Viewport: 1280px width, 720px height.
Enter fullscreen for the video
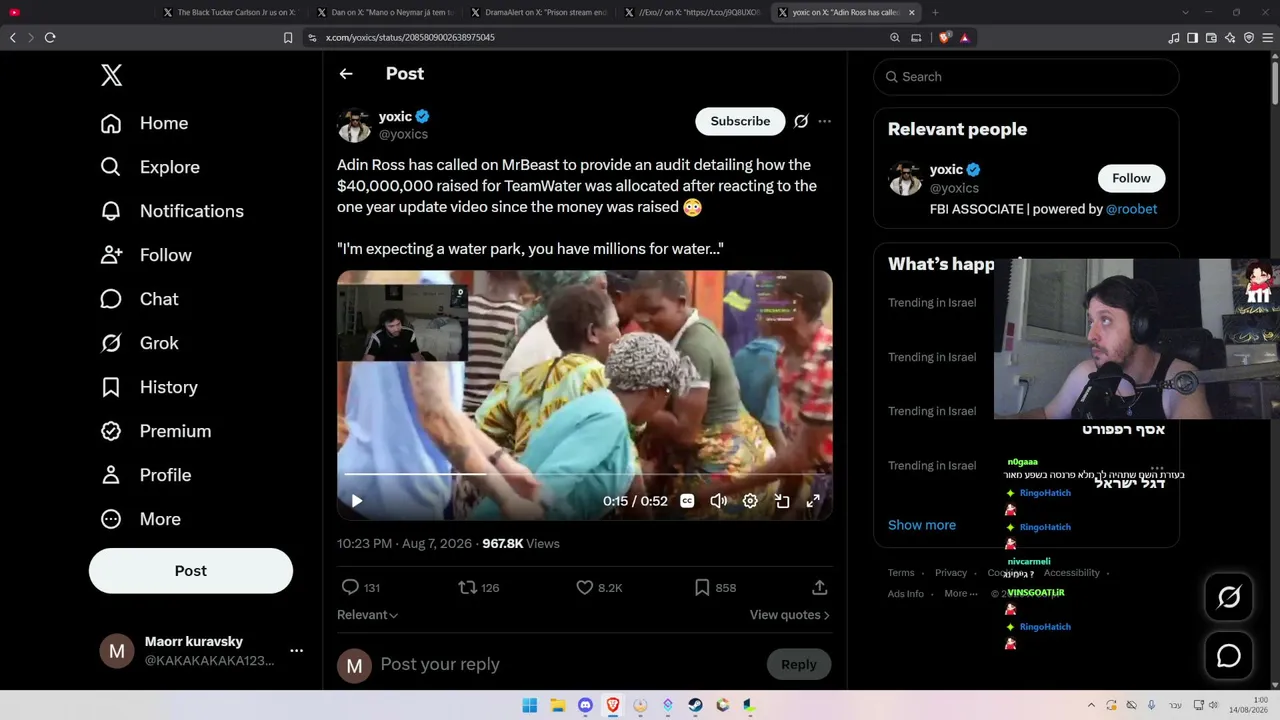tap(813, 501)
